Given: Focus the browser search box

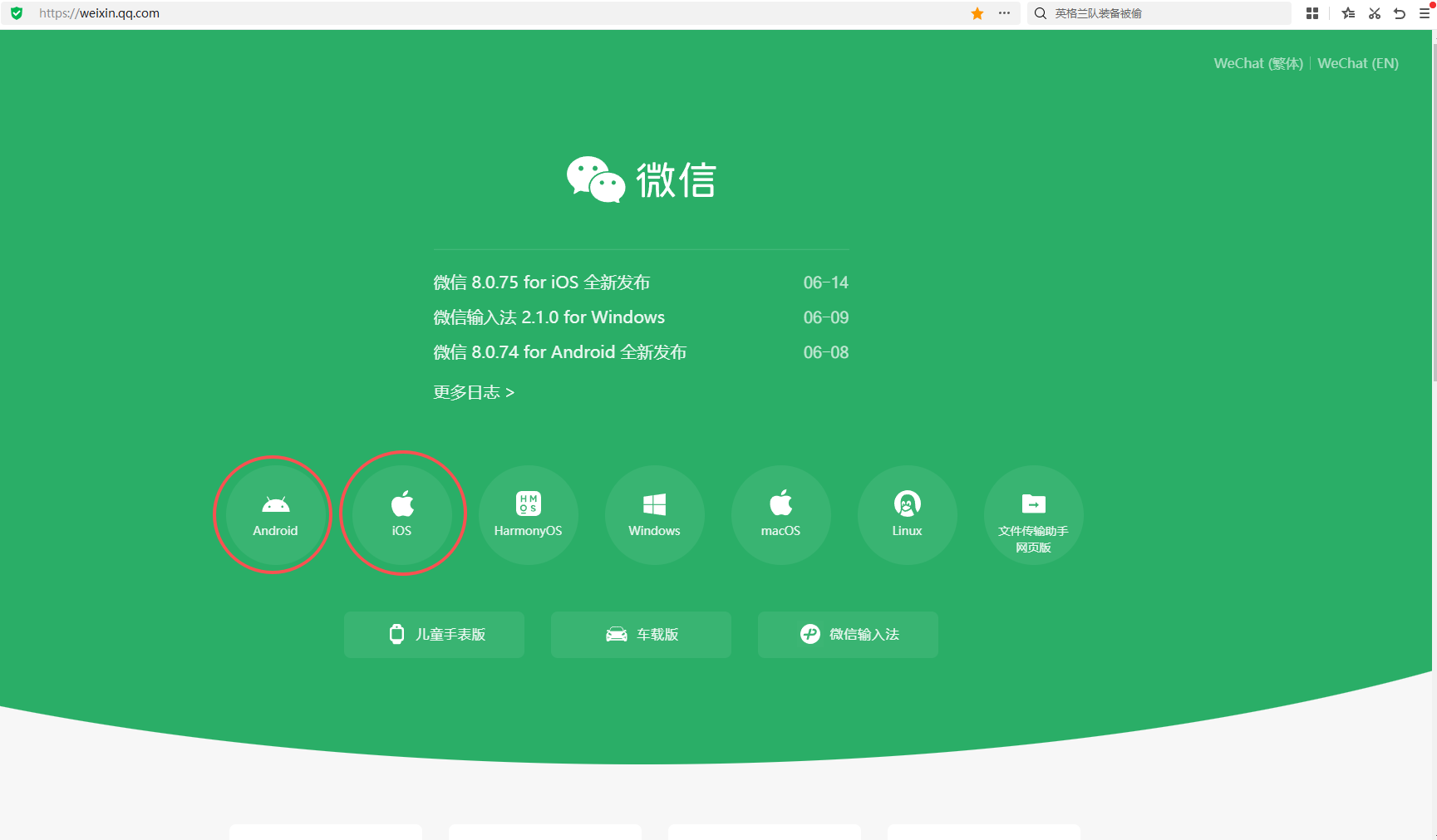Looking at the screenshot, I should tap(1159, 13).
